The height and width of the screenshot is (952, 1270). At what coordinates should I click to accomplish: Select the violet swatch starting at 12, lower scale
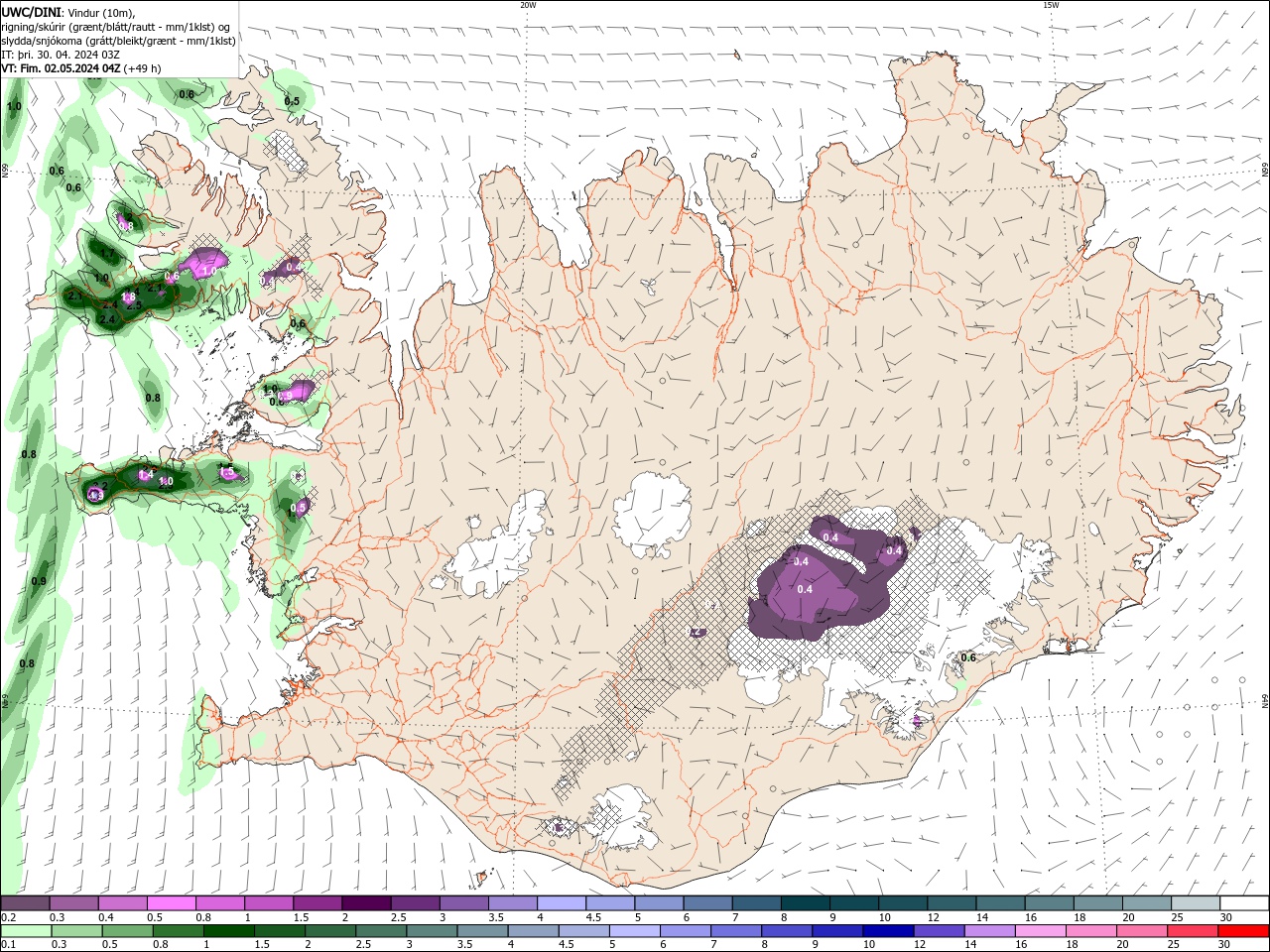pyautogui.click(x=938, y=931)
